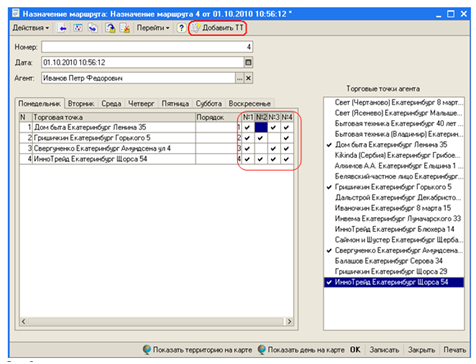Select Дальстрой Екатеринбург Декабристо... list item
The image size is (476, 364).
(394, 198)
